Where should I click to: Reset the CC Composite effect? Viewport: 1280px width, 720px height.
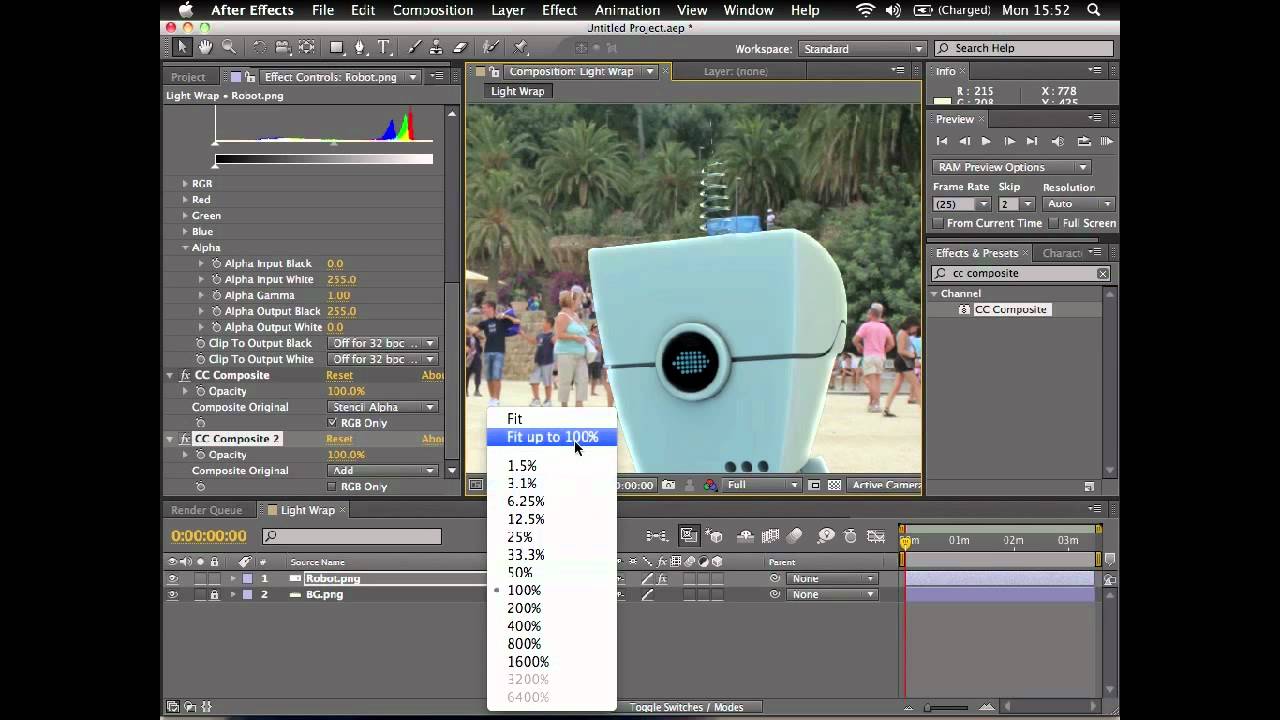coord(339,376)
